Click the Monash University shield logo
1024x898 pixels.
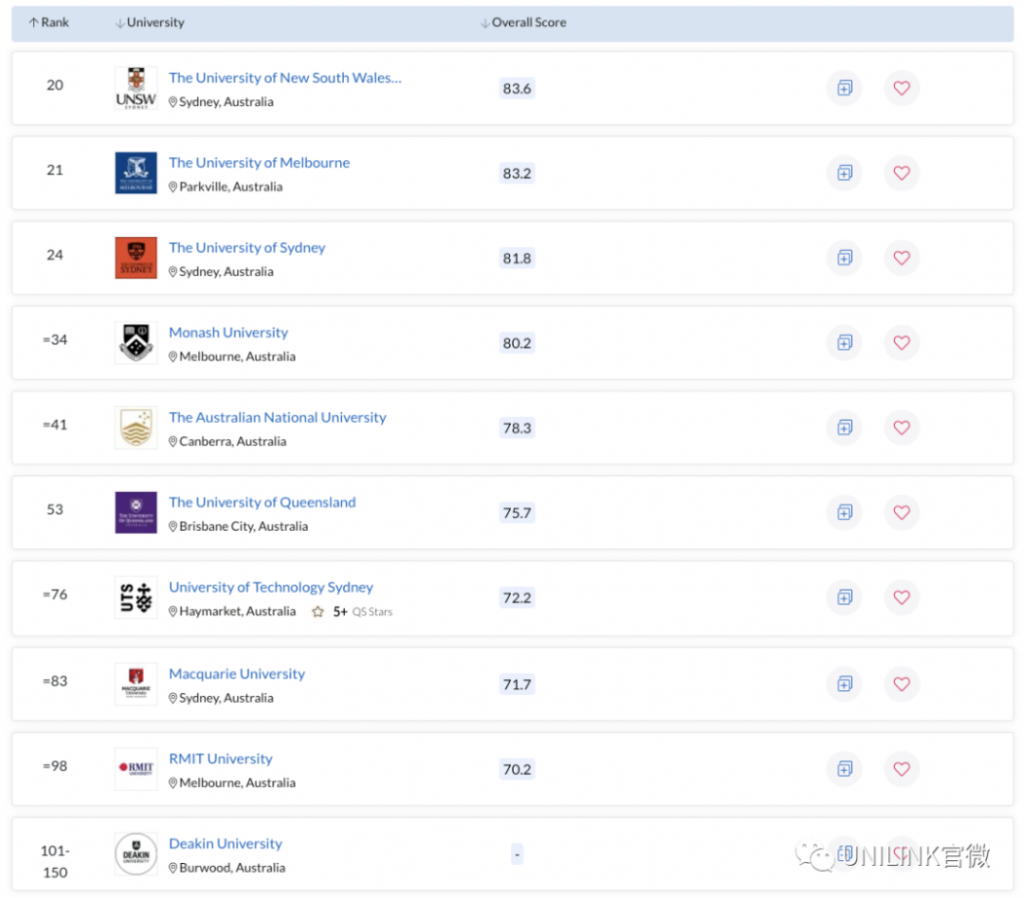point(136,343)
